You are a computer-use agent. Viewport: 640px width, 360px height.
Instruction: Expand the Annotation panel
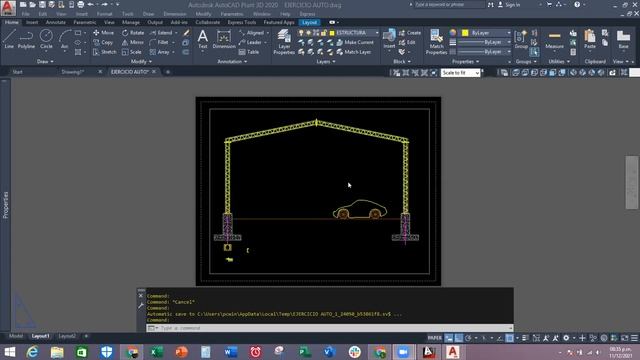(232, 62)
